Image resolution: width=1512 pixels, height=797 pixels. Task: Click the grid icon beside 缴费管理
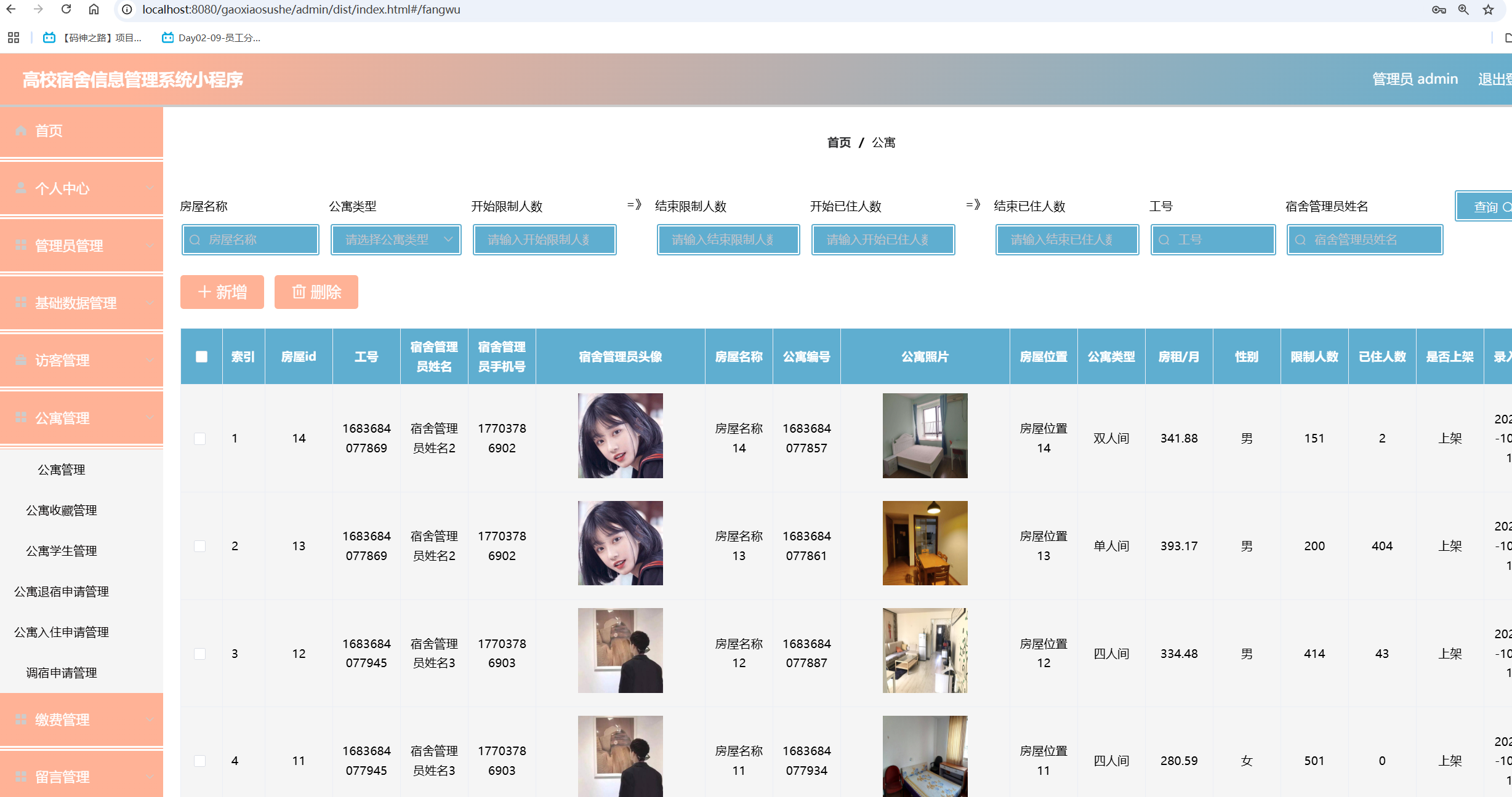click(x=21, y=719)
